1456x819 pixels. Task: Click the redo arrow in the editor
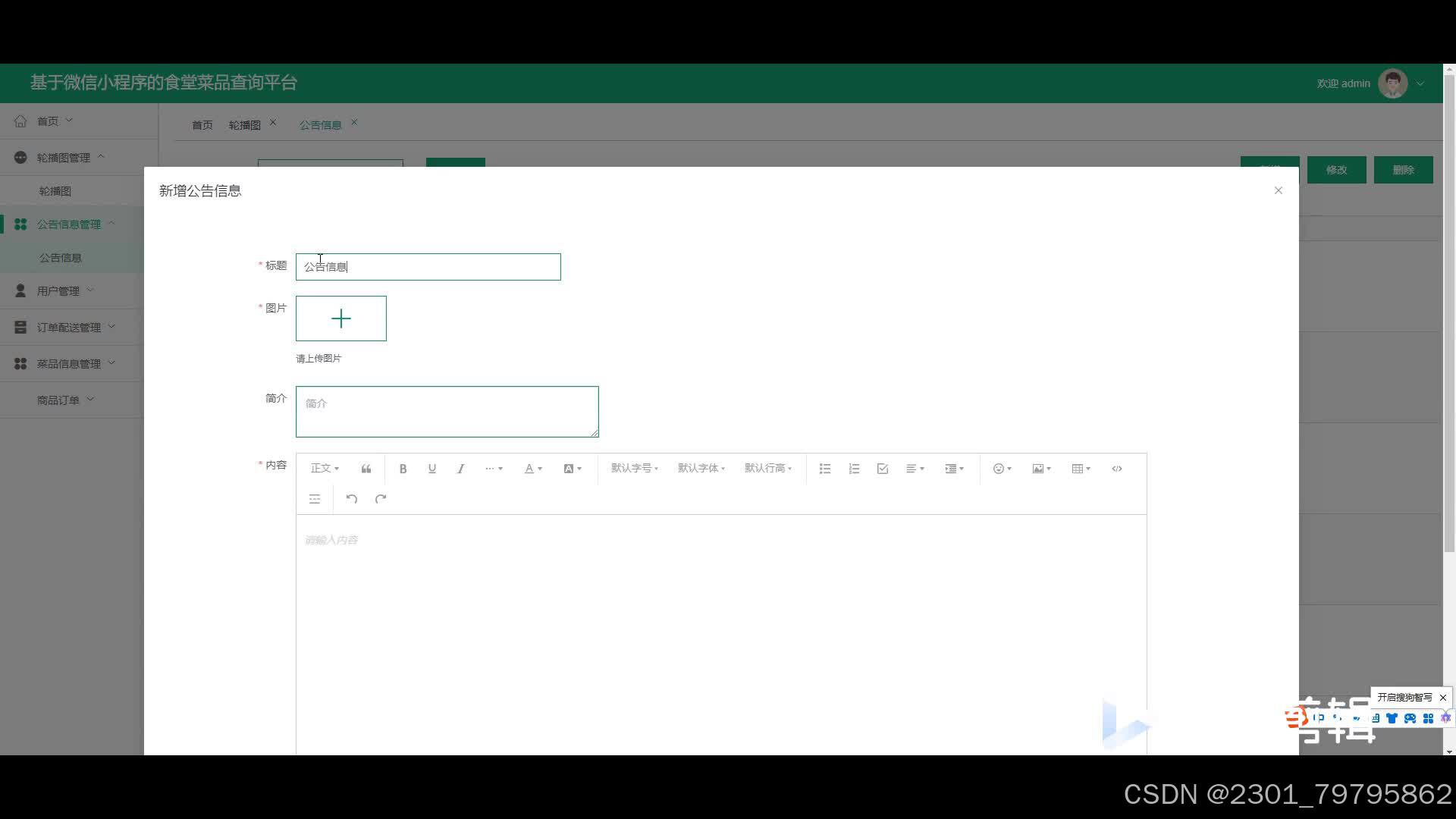381,499
